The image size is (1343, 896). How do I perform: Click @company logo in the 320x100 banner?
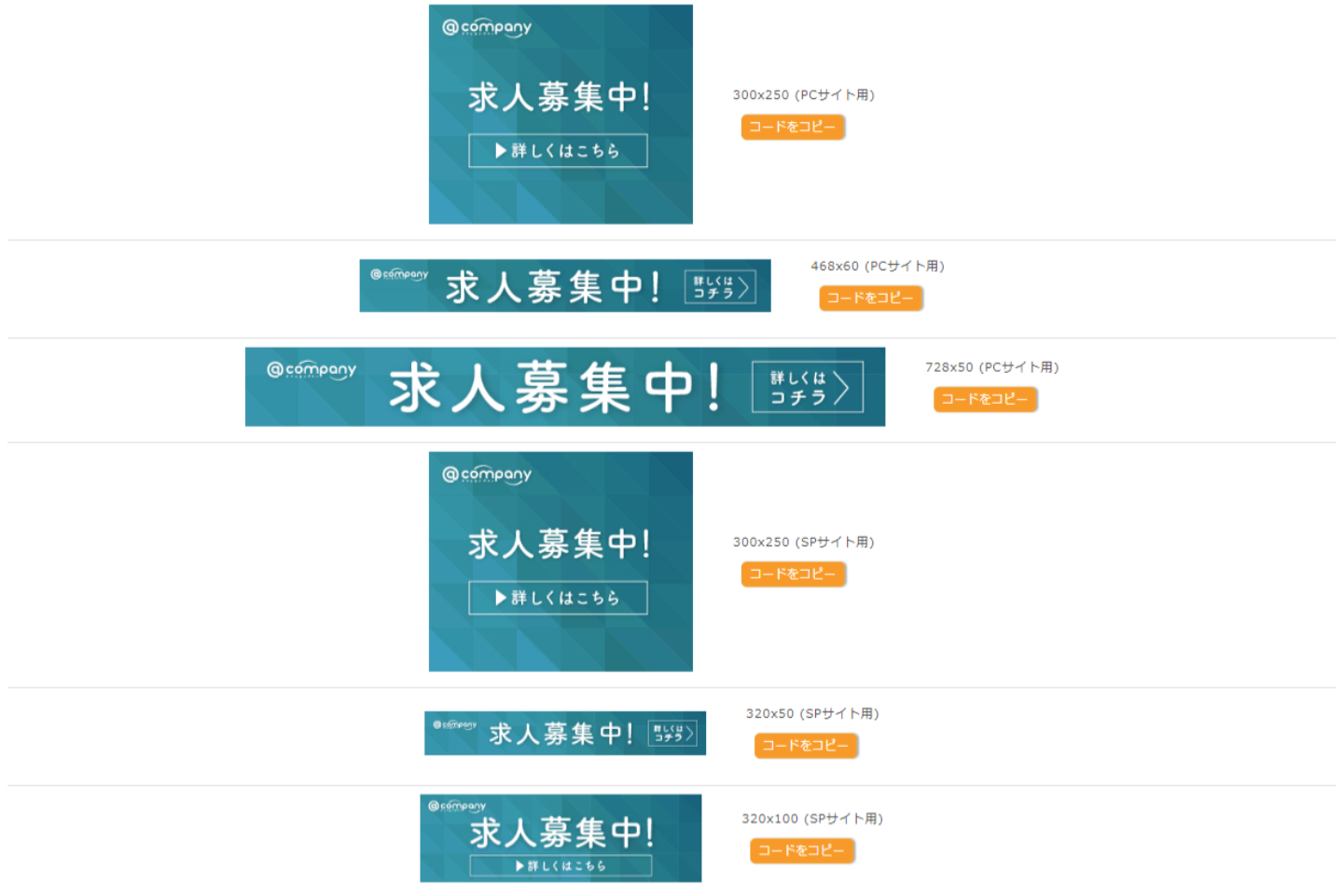pos(457,806)
